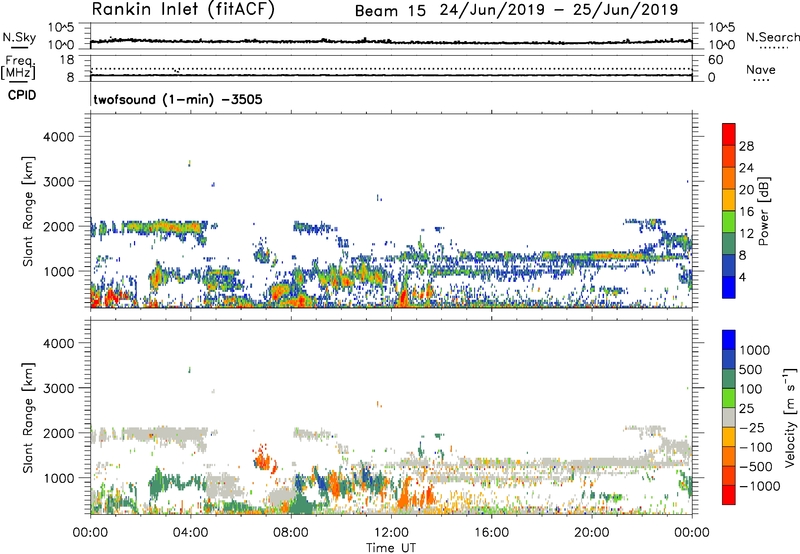Click the blue top segment of velocity colorbar
This screenshot has height=554, width=800.
tap(729, 340)
